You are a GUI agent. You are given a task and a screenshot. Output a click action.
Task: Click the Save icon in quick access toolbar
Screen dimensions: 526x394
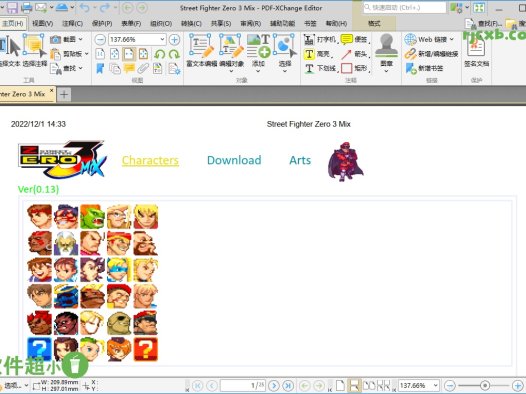point(12,7)
